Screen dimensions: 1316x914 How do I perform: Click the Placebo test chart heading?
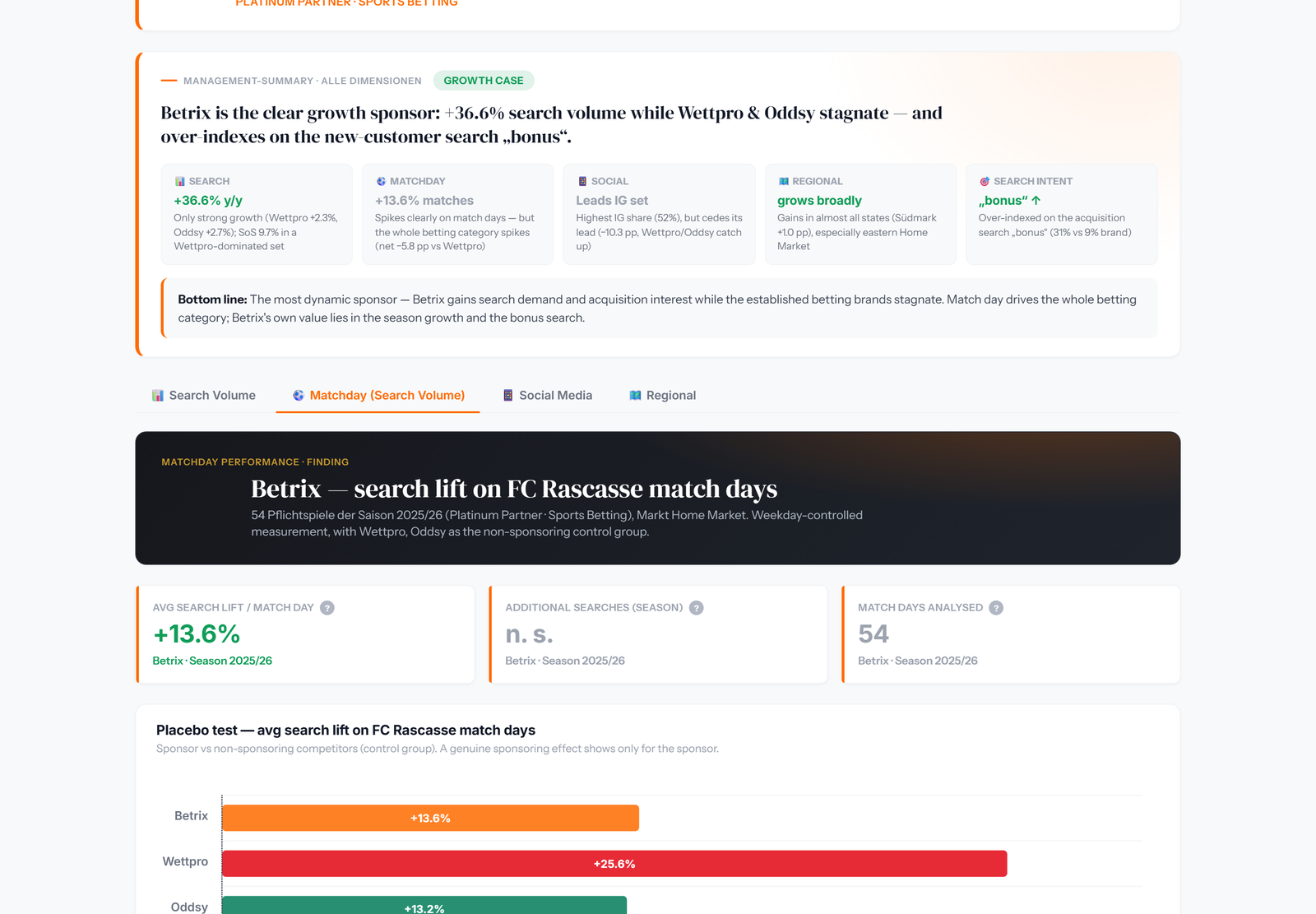345,731
